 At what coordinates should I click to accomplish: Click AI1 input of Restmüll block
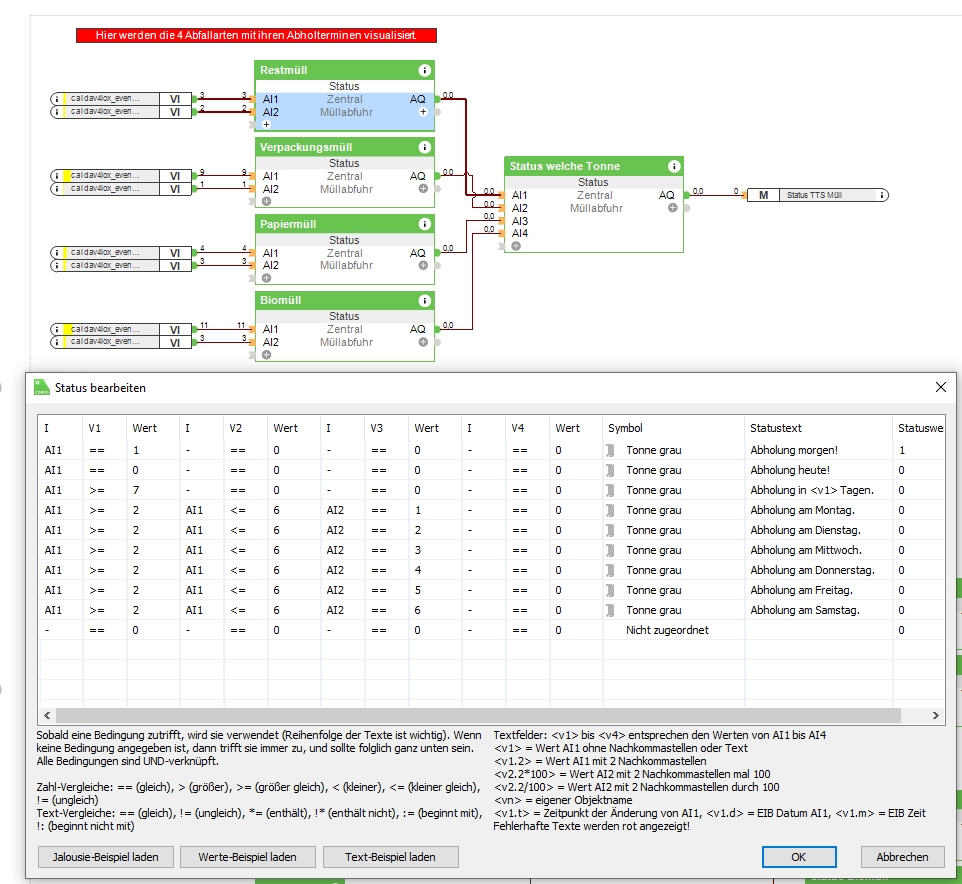271,99
